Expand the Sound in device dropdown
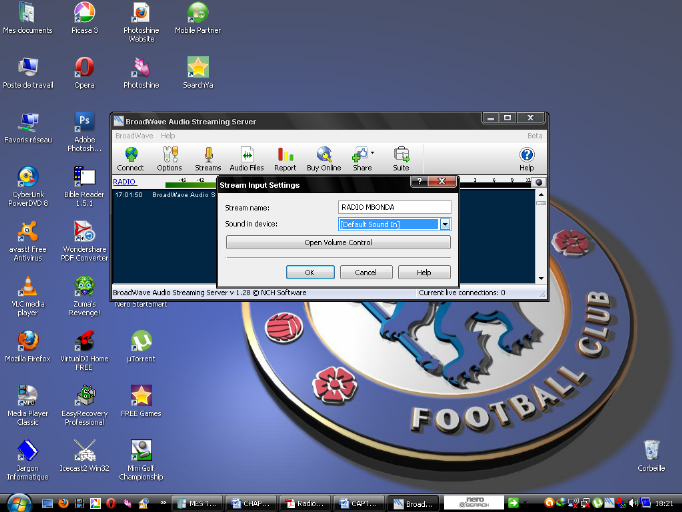 (x=445, y=224)
